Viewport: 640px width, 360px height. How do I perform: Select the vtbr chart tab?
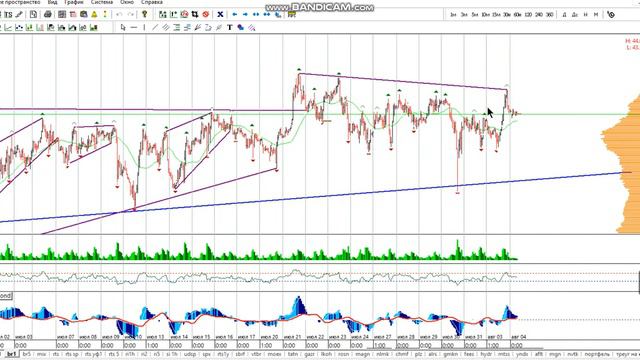256,354
